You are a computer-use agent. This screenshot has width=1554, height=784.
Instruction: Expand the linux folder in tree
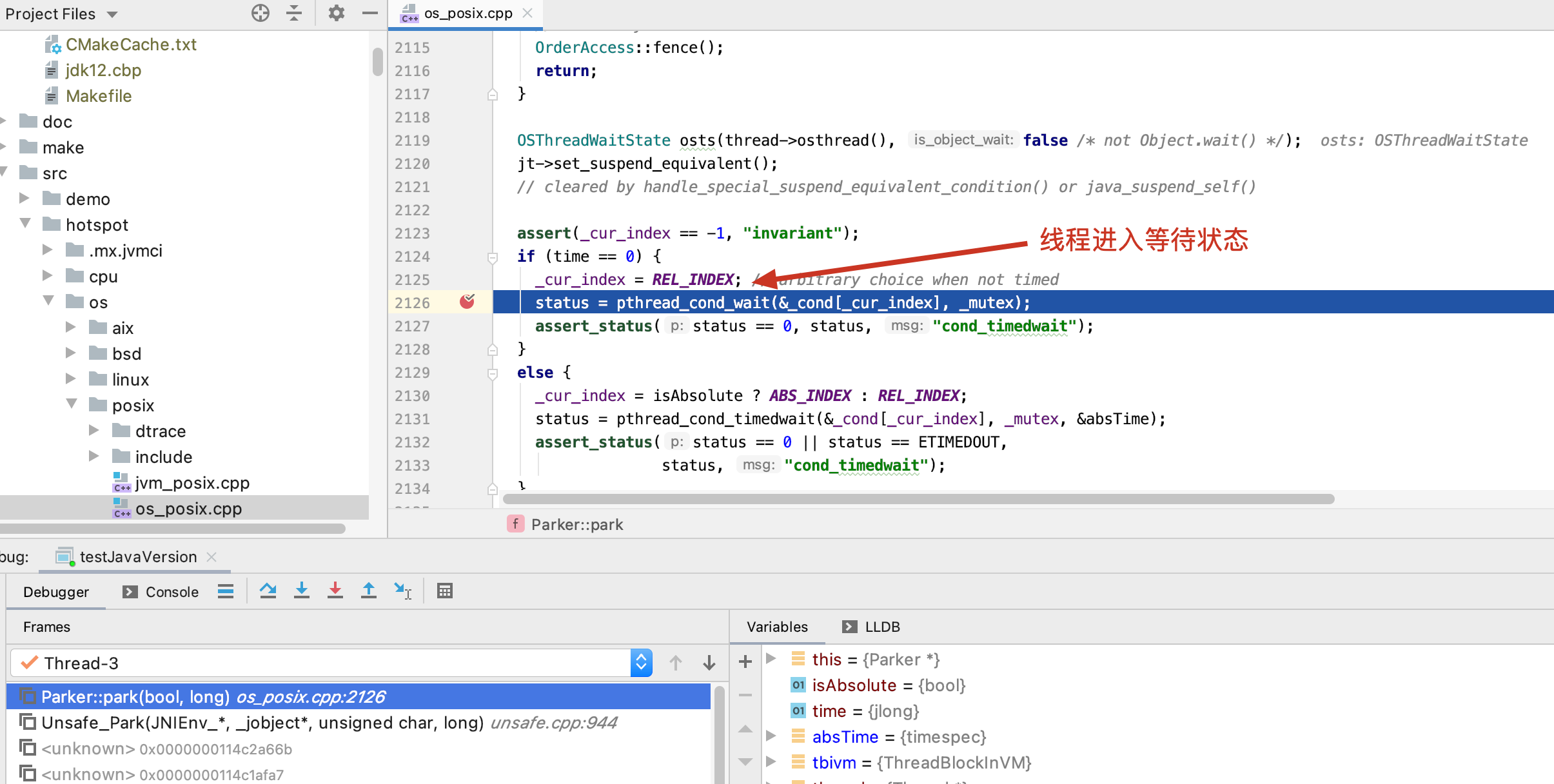coord(71,379)
